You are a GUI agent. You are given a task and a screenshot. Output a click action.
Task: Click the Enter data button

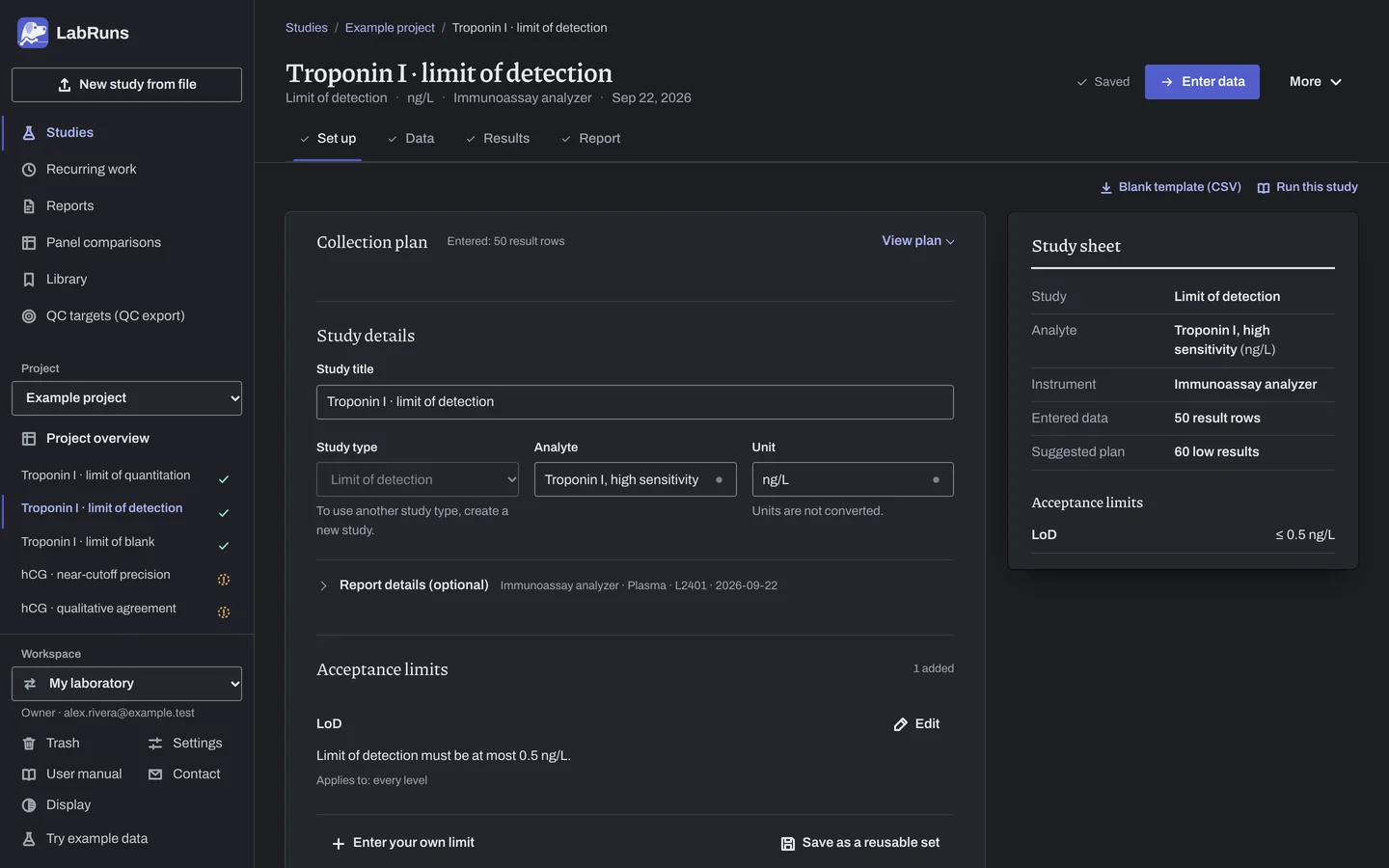[1202, 82]
